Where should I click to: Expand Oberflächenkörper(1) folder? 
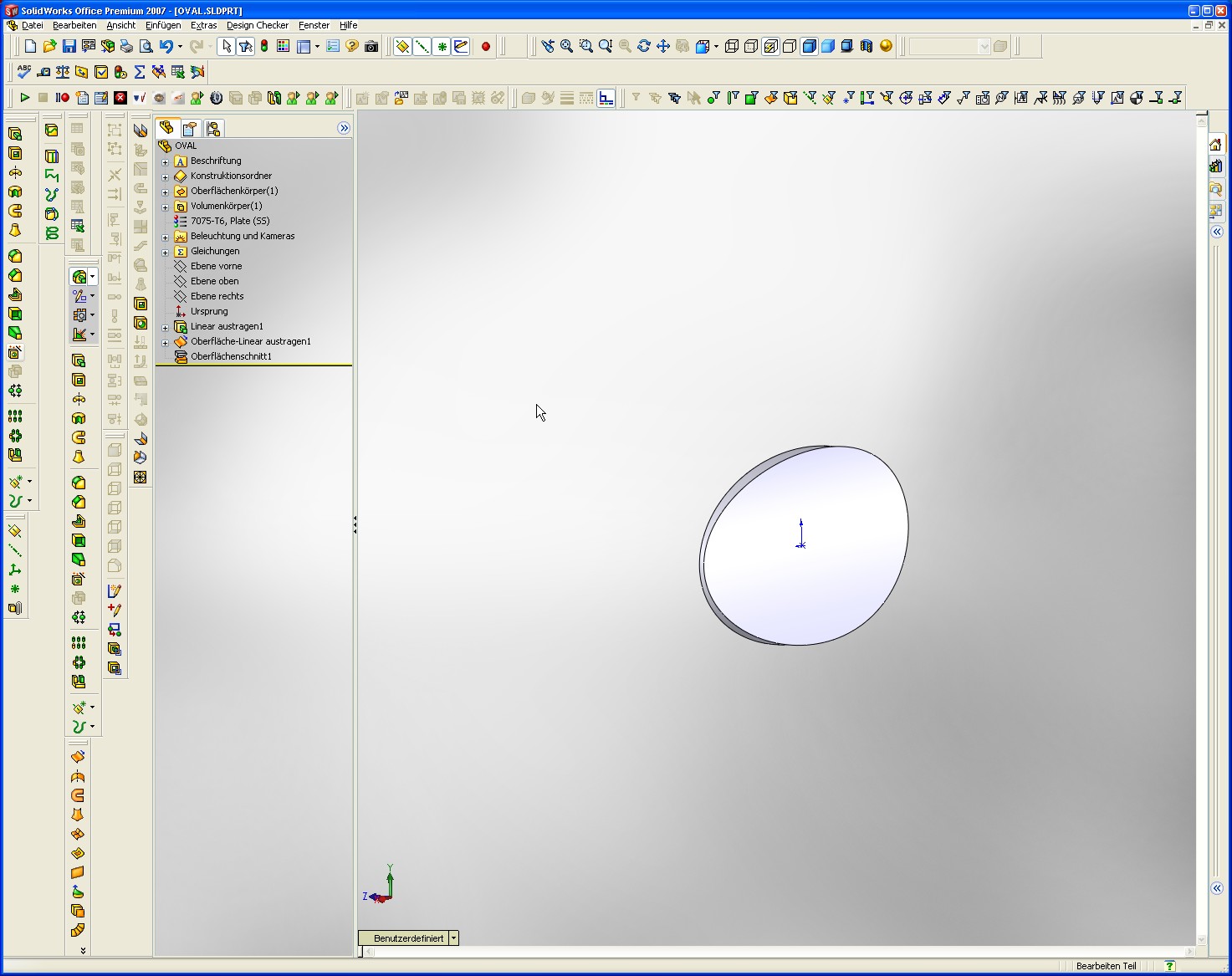click(166, 192)
